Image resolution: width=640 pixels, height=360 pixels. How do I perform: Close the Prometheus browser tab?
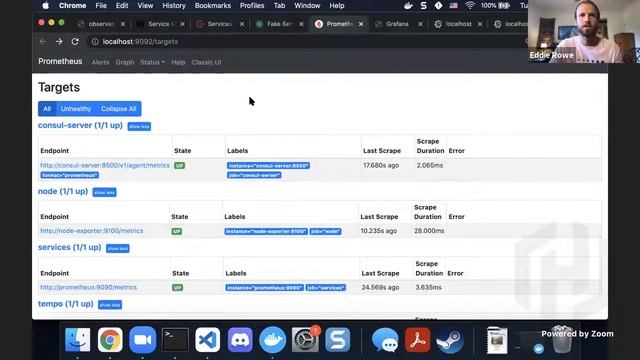click(x=361, y=24)
